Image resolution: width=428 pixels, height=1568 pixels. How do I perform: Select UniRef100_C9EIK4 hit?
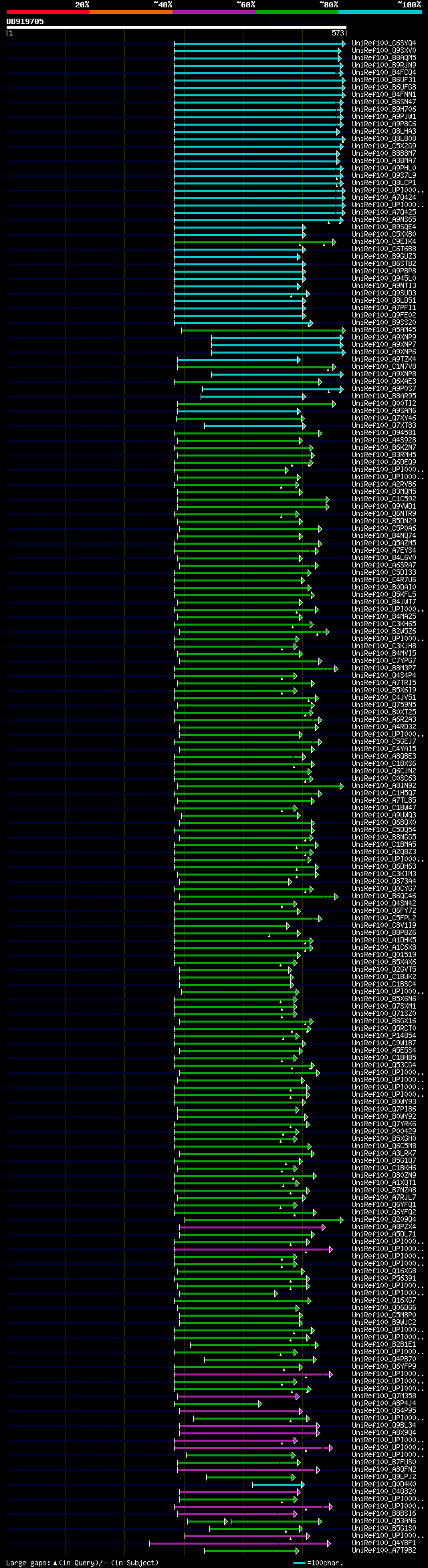[x=384, y=242]
